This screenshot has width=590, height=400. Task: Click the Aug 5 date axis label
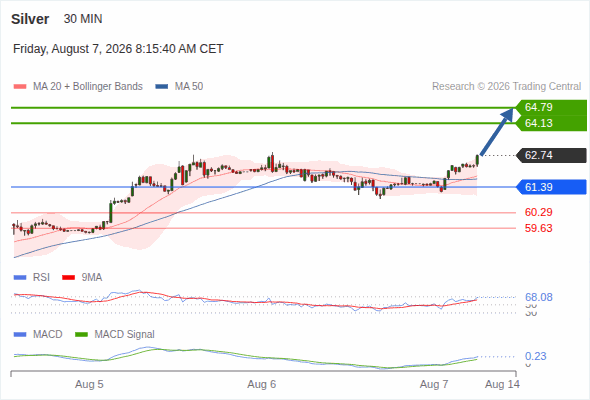(89, 384)
